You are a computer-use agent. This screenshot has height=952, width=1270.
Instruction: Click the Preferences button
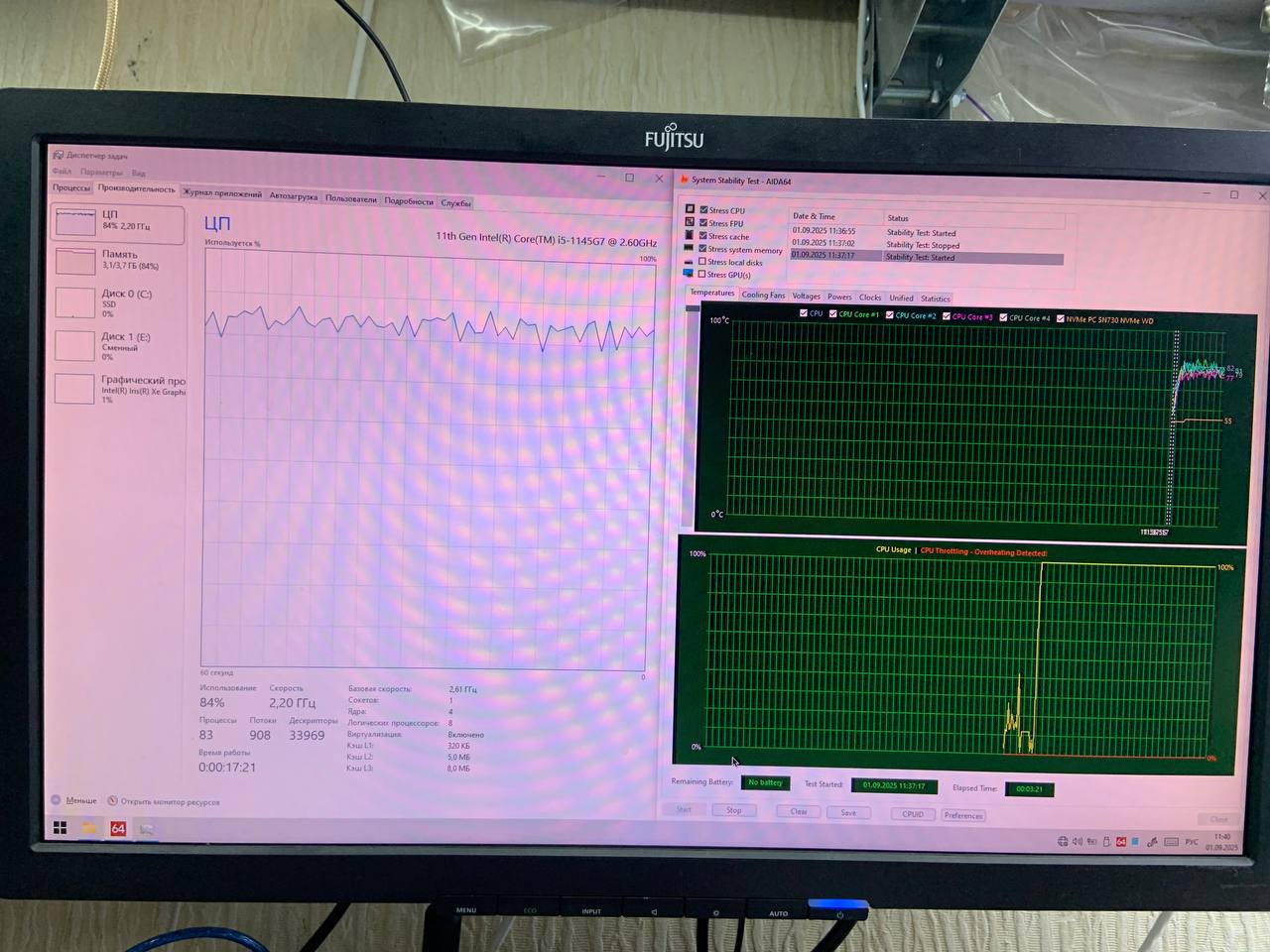tap(962, 815)
